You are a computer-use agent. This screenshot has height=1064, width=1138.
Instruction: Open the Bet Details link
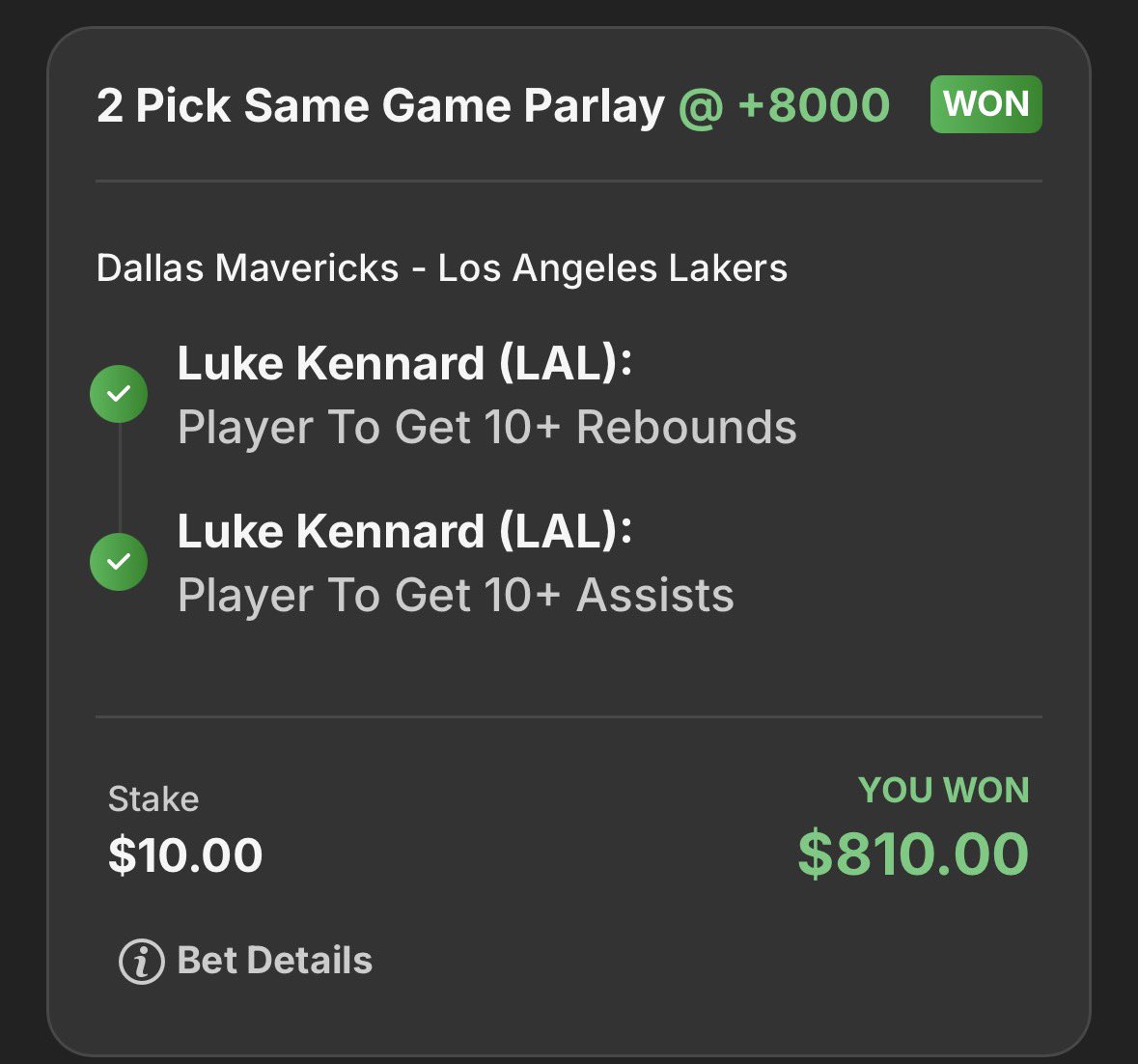(x=274, y=961)
